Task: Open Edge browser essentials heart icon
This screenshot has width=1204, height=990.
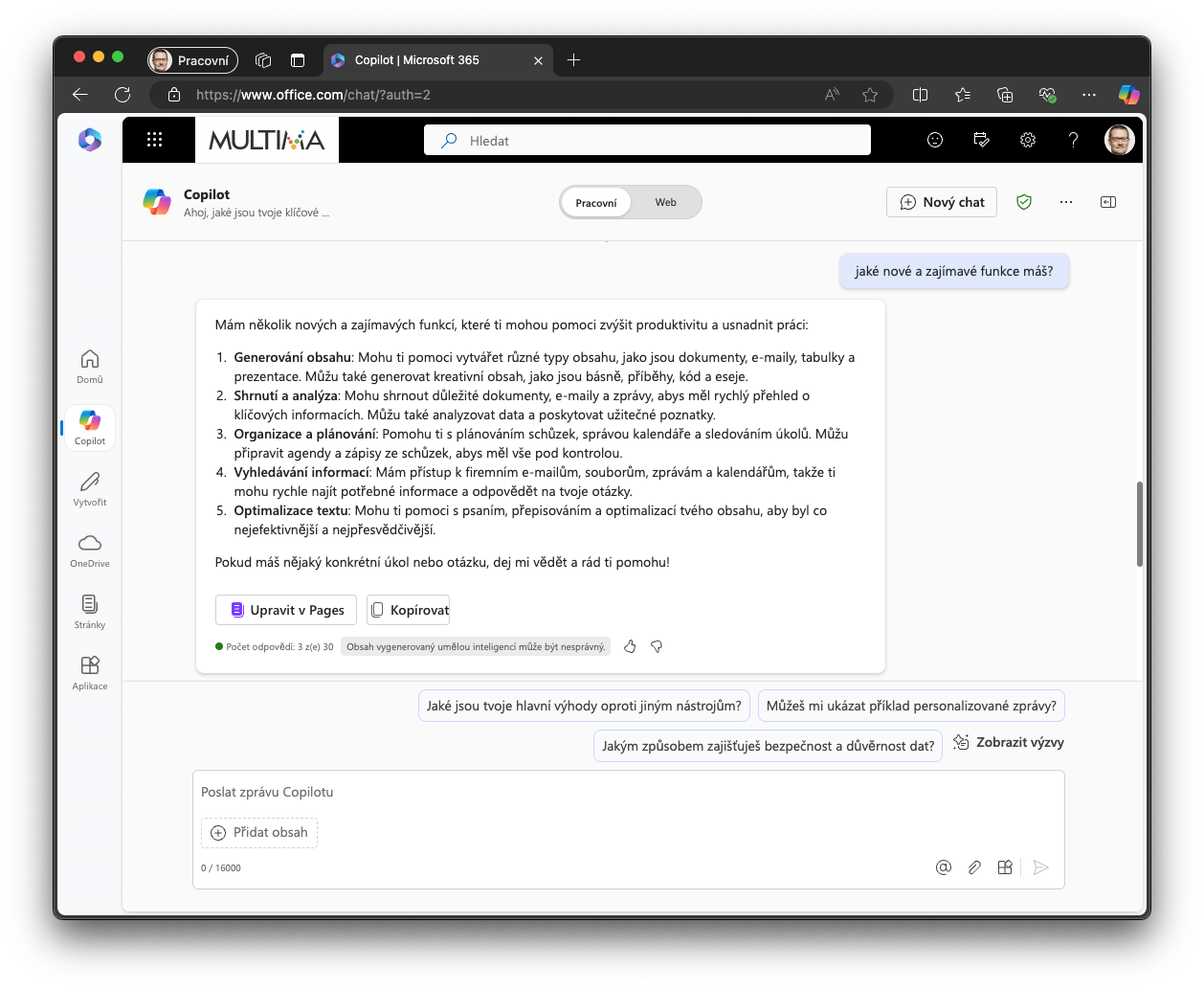Action: coord(1047,95)
